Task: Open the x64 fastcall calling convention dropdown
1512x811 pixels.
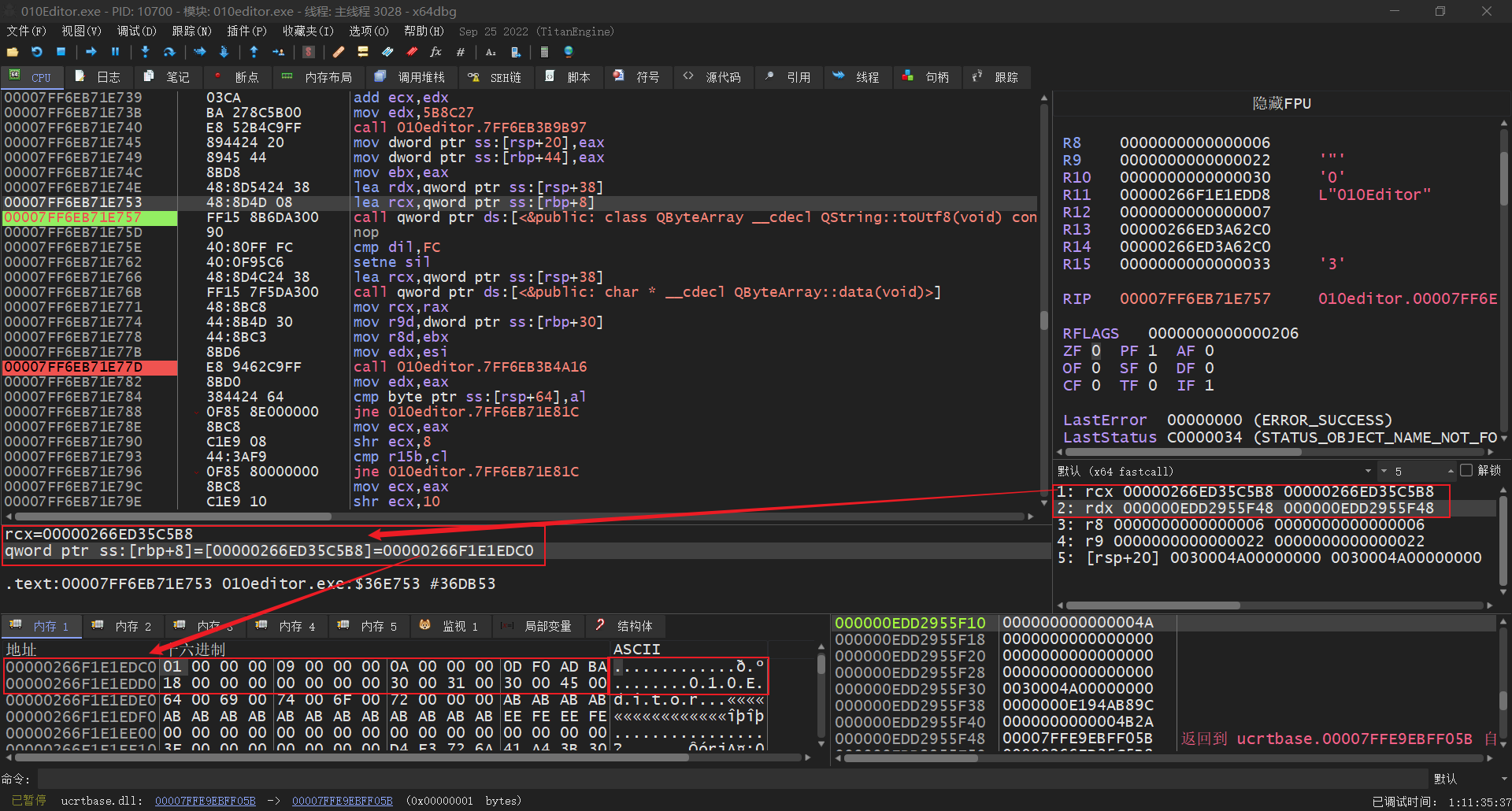Action: [1368, 471]
